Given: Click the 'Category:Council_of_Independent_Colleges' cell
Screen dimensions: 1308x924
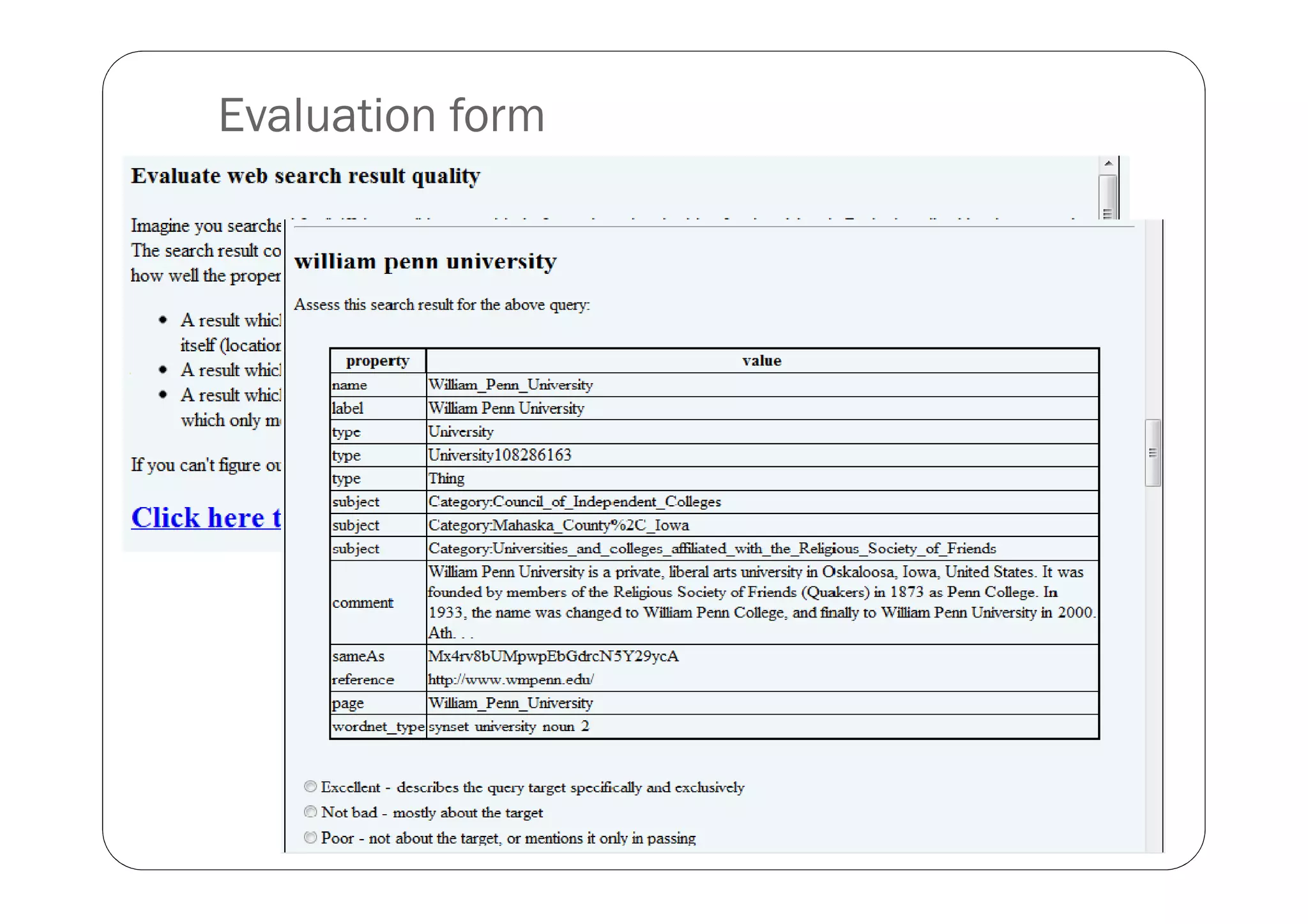Looking at the screenshot, I should [x=762, y=501].
